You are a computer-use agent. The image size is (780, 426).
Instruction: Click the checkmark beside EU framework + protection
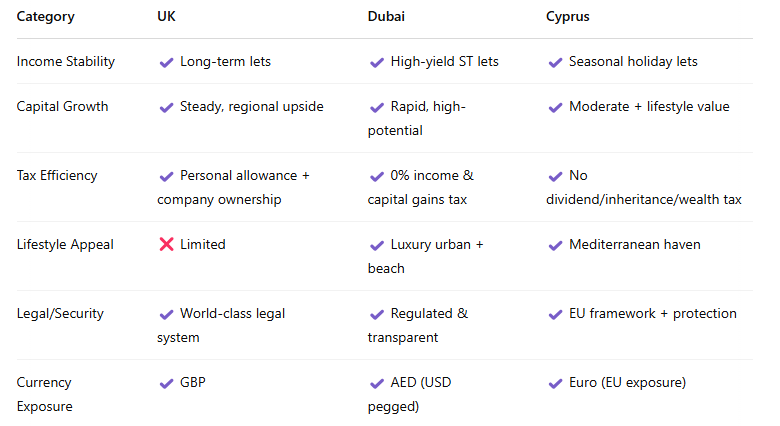555,315
